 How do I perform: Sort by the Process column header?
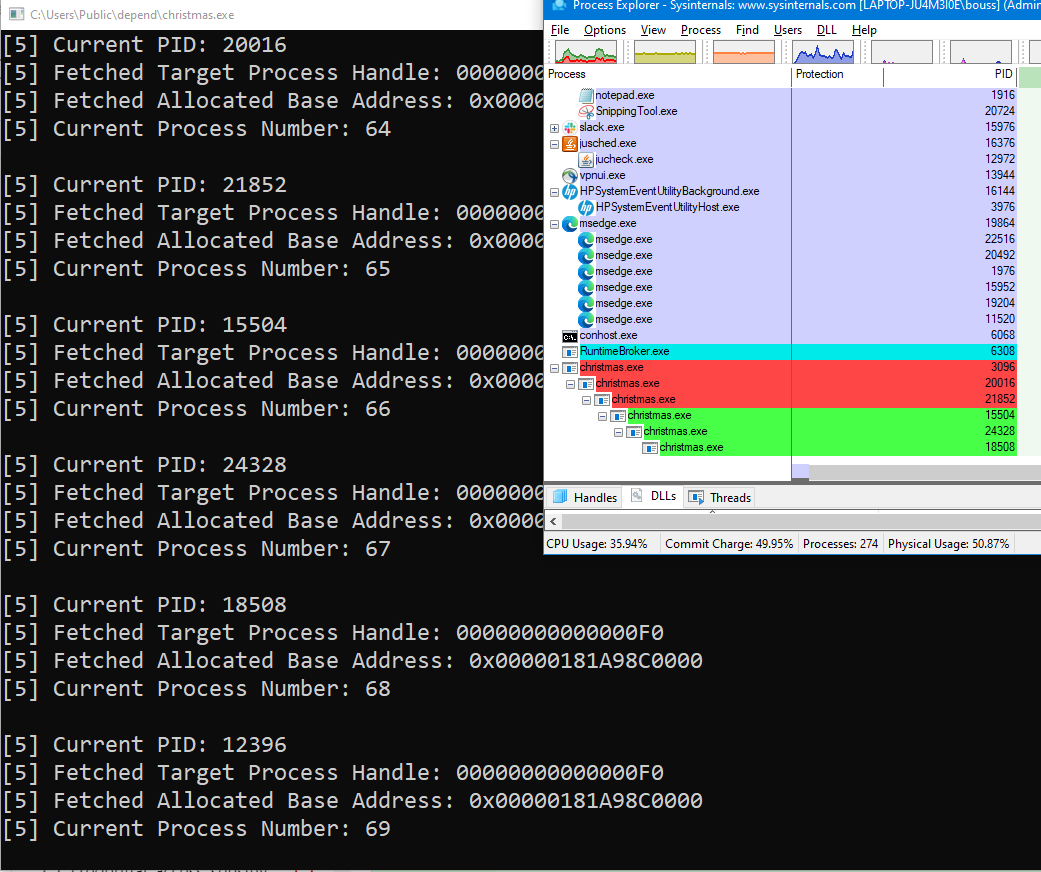coord(668,74)
